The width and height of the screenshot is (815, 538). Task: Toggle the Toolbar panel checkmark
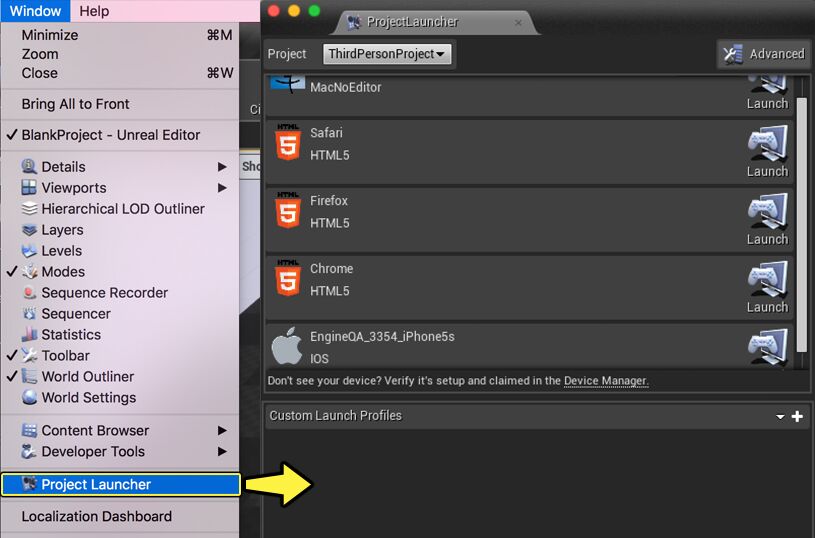(x=12, y=355)
